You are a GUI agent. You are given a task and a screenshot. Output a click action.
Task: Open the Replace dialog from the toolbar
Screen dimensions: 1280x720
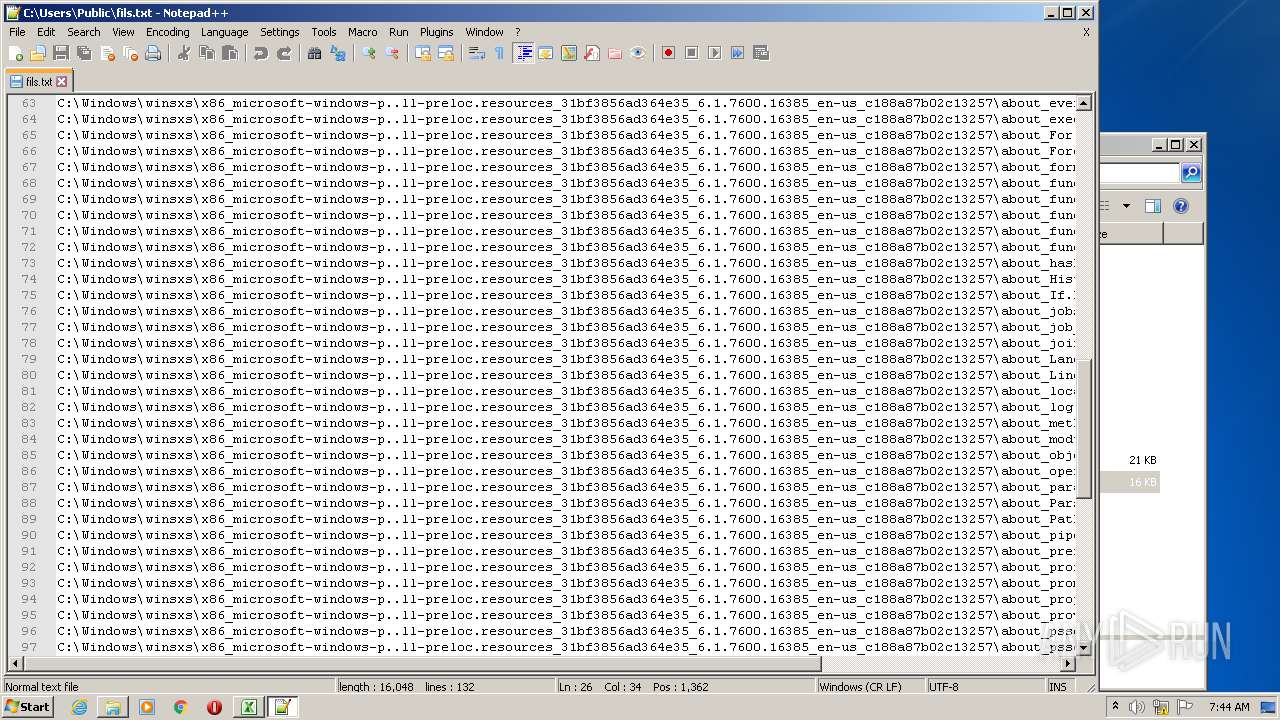(x=338, y=53)
